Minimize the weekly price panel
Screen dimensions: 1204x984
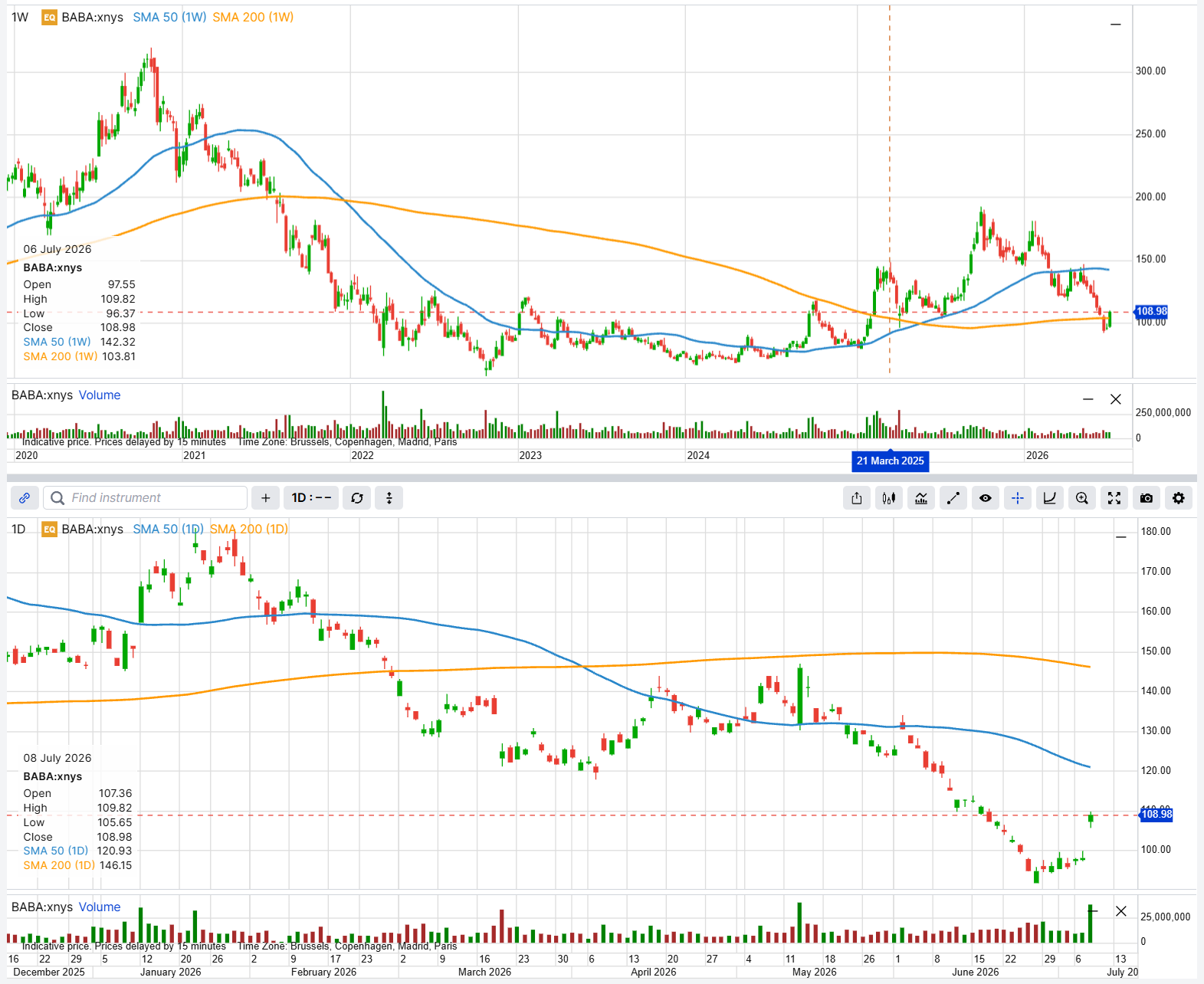[1116, 25]
